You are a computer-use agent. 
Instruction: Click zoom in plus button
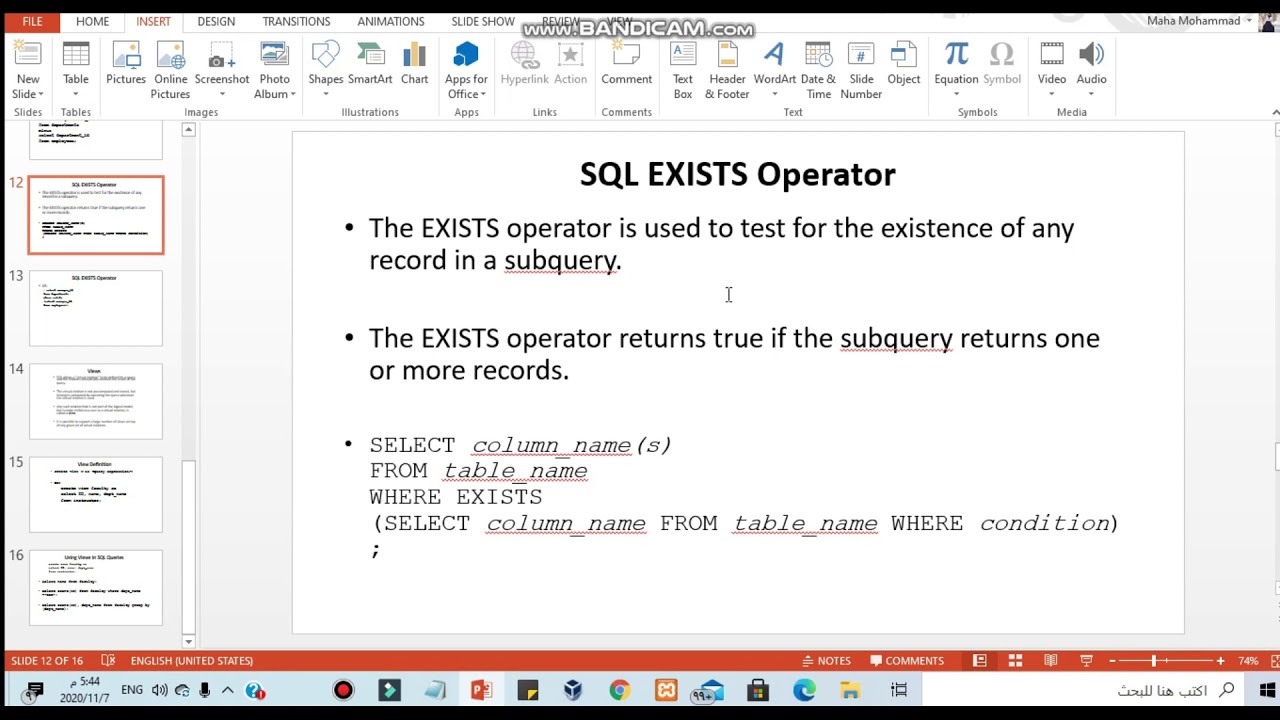(1220, 661)
